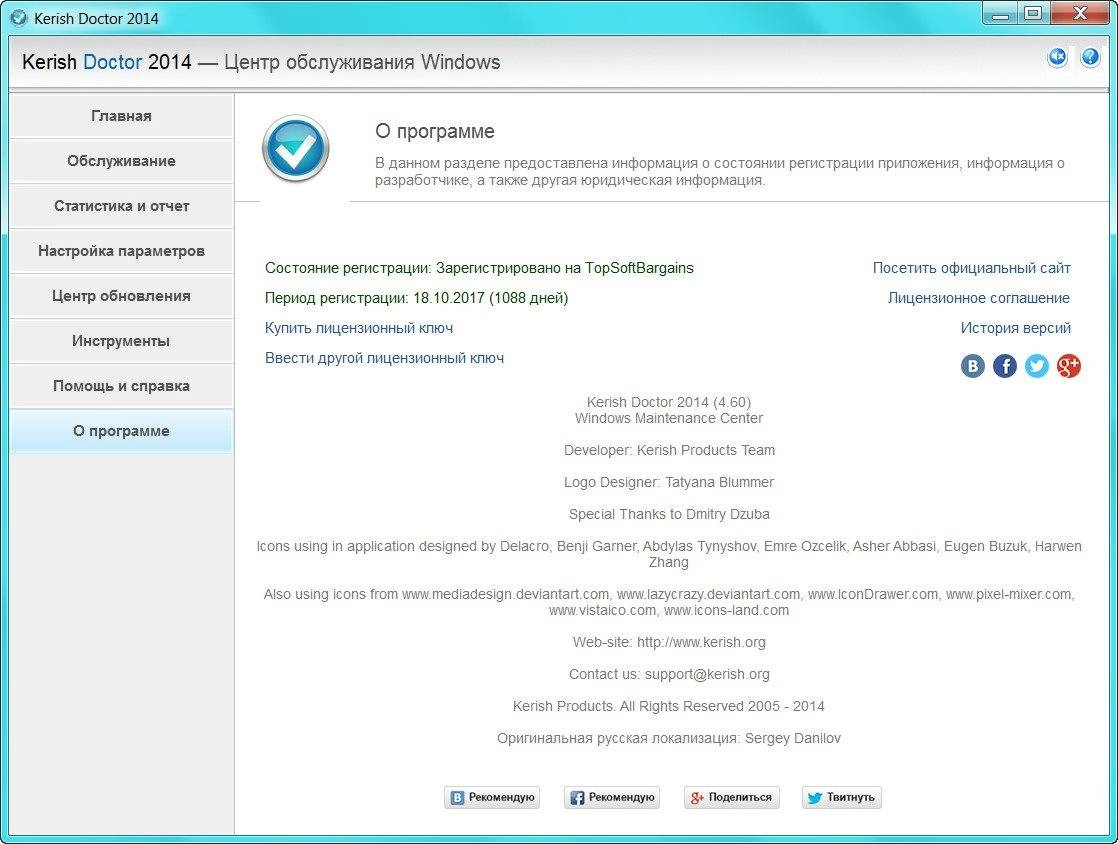Minimize the Kerish Doctor window
The height and width of the screenshot is (844, 1118).
(x=1001, y=14)
